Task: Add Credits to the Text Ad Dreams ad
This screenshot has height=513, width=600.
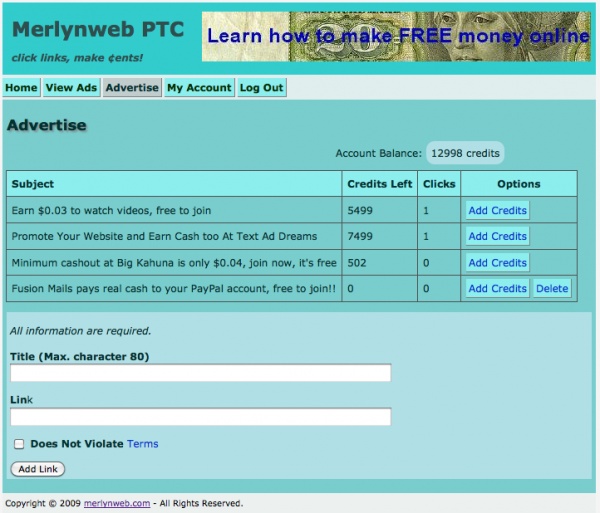Action: click(497, 236)
